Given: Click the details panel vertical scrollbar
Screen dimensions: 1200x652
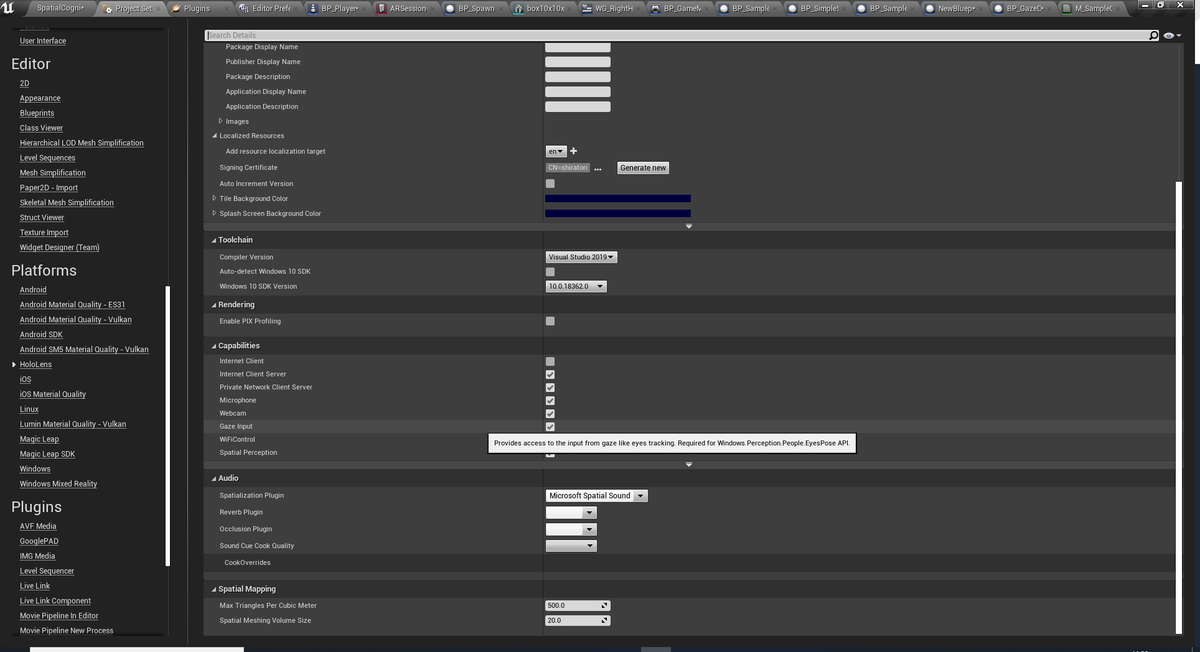Looking at the screenshot, I should [x=1179, y=406].
